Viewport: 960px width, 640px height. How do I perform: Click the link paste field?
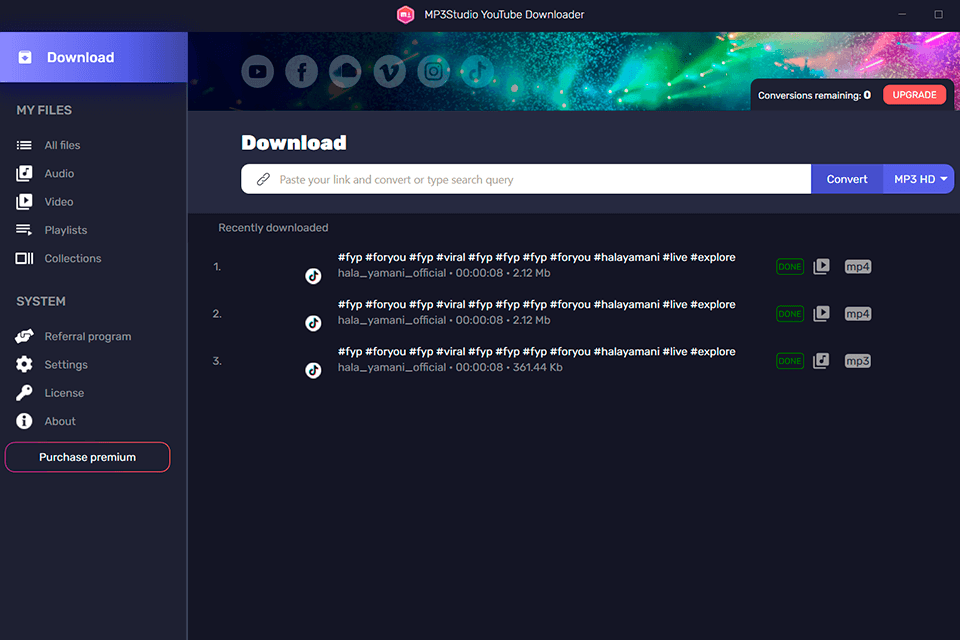(x=520, y=178)
